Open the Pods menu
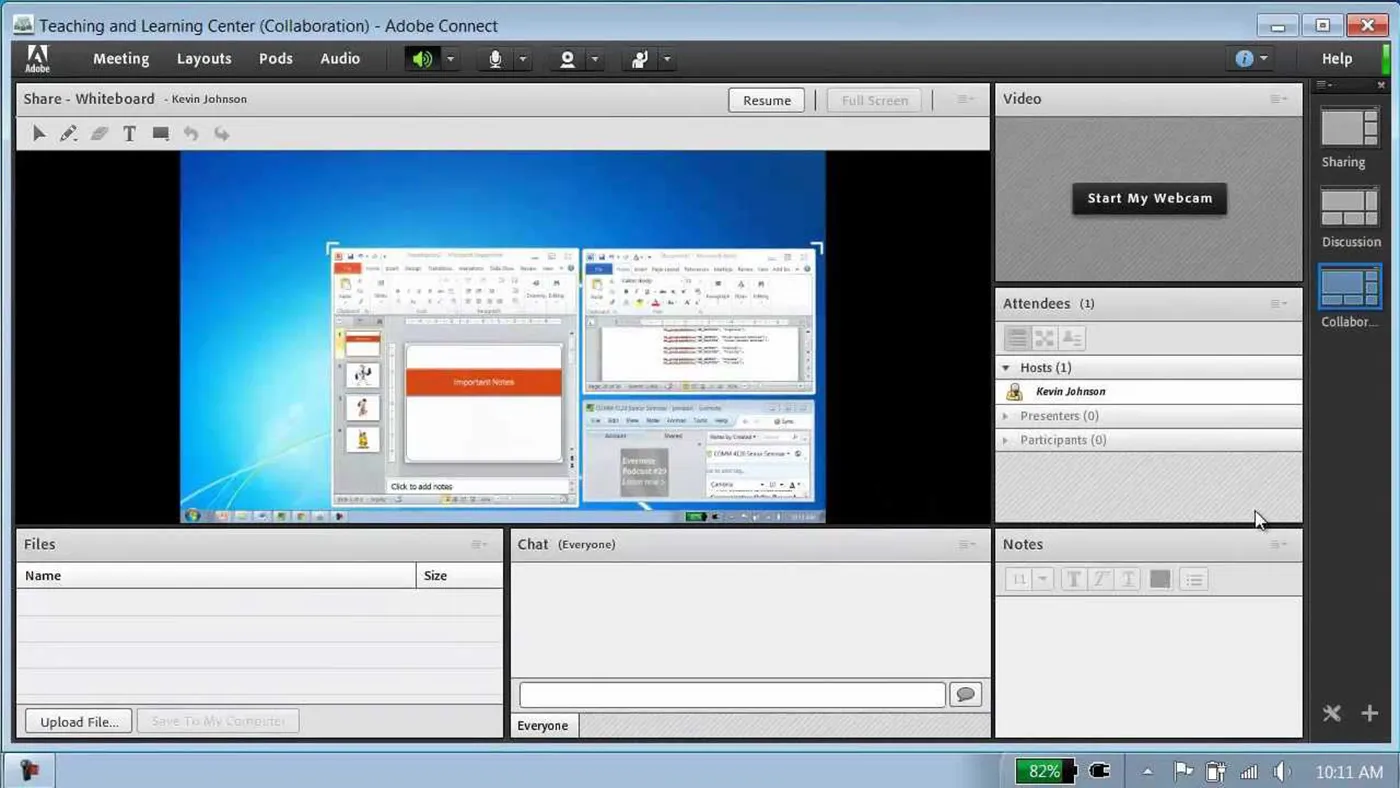This screenshot has height=788, width=1400. tap(276, 58)
